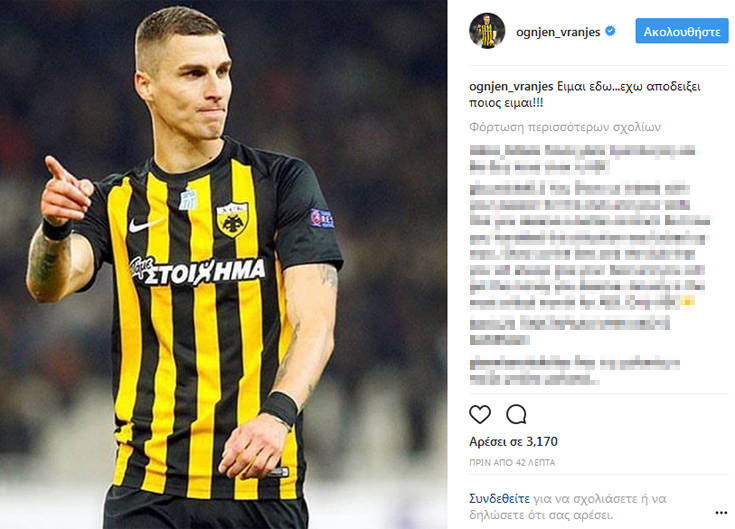Open the three-dot more options menu
Image resolution: width=735 pixels, height=529 pixels.
pyautogui.click(x=721, y=513)
